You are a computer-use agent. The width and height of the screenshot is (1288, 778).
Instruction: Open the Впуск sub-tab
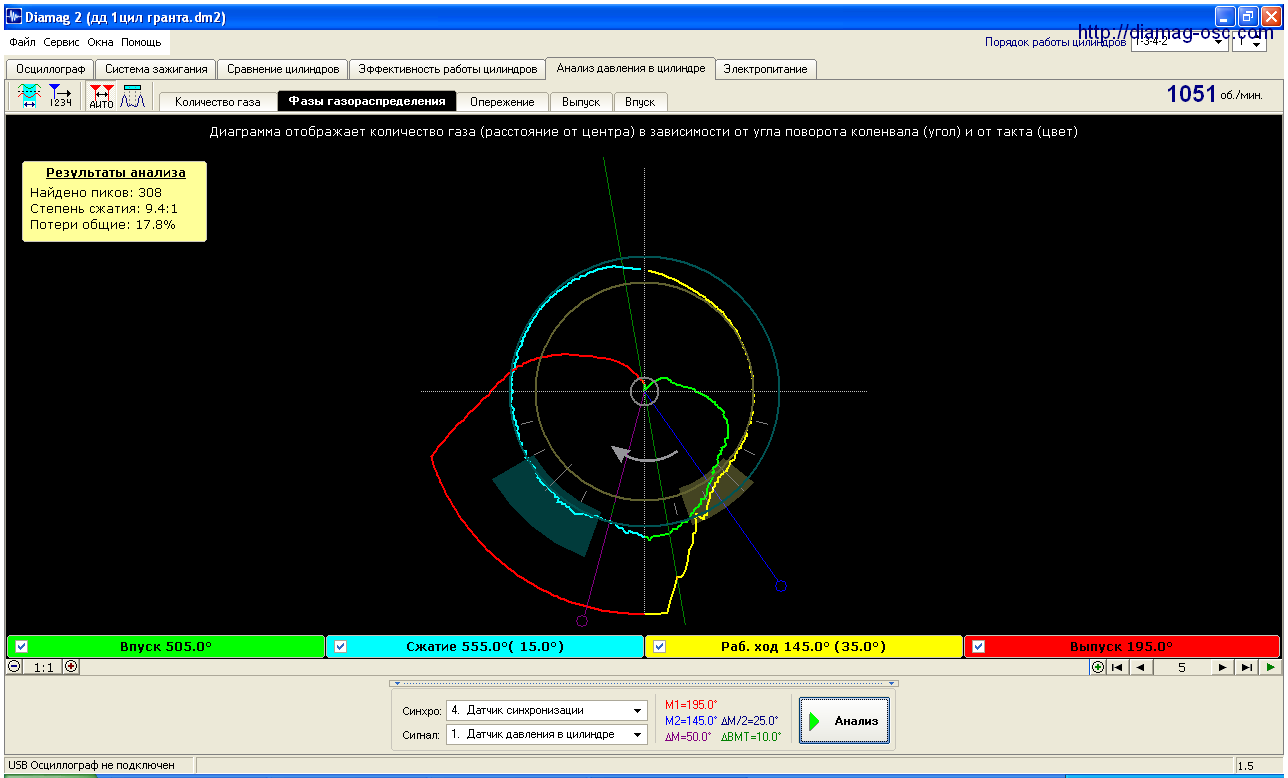640,102
